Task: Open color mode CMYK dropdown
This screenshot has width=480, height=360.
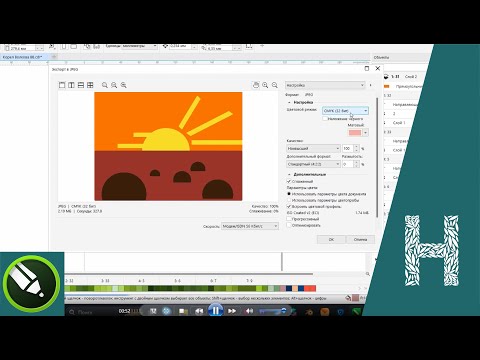Action: [345, 111]
